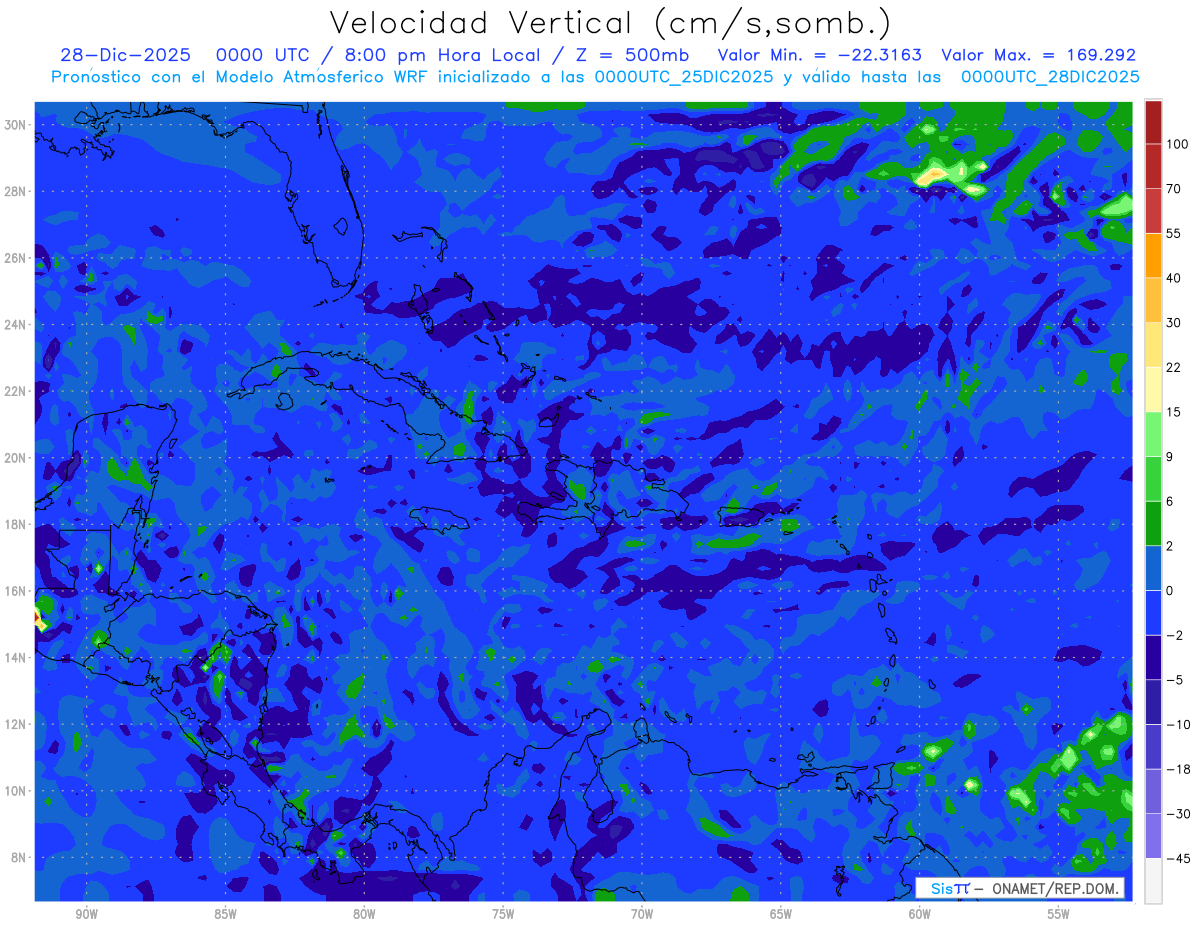The width and height of the screenshot is (1200, 927).
Task: Click the white swatch at the colorbar bottom
Action: pos(1153,880)
